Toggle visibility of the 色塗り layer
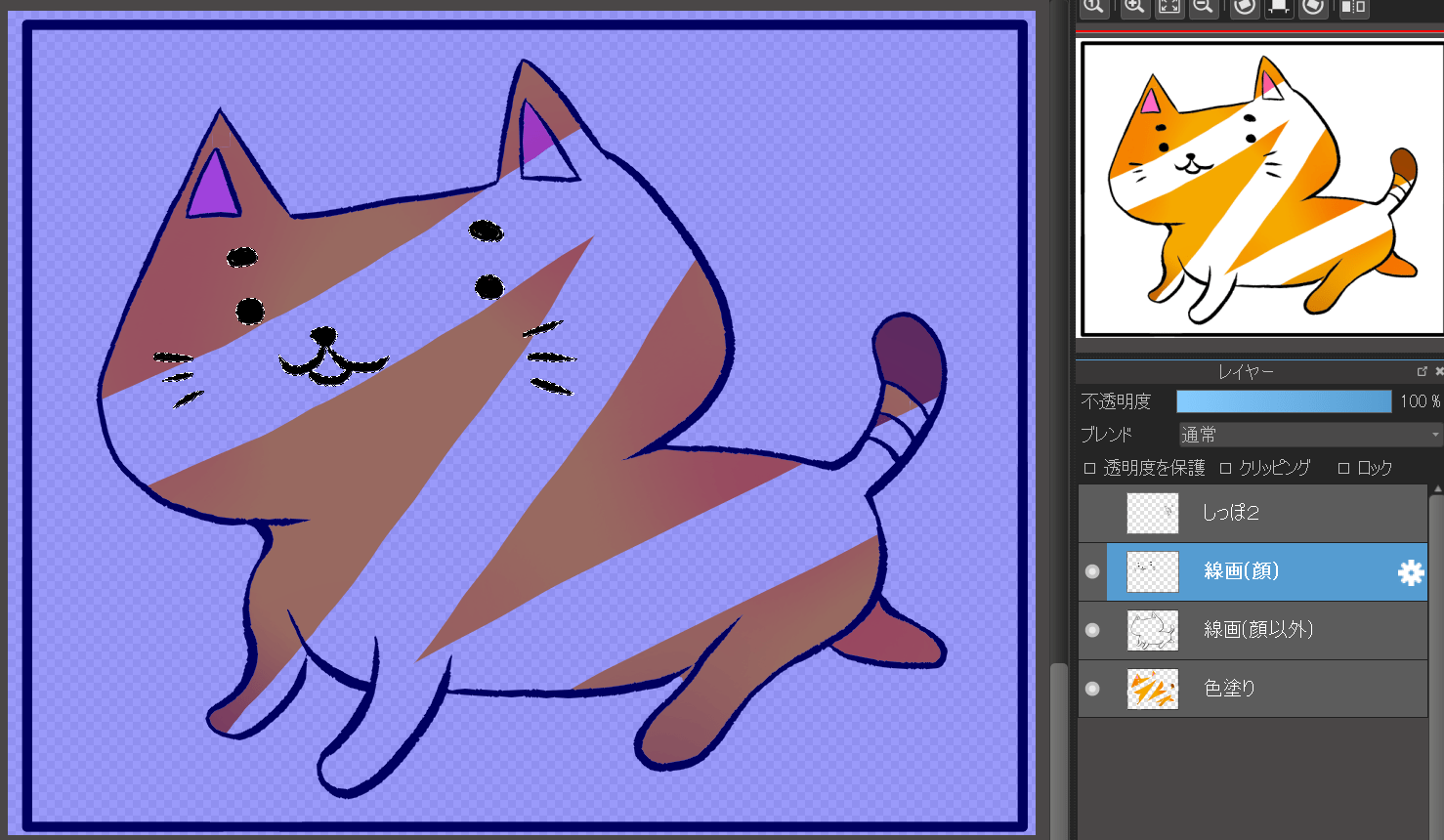Screen dimensions: 1444x840 (x=1091, y=688)
